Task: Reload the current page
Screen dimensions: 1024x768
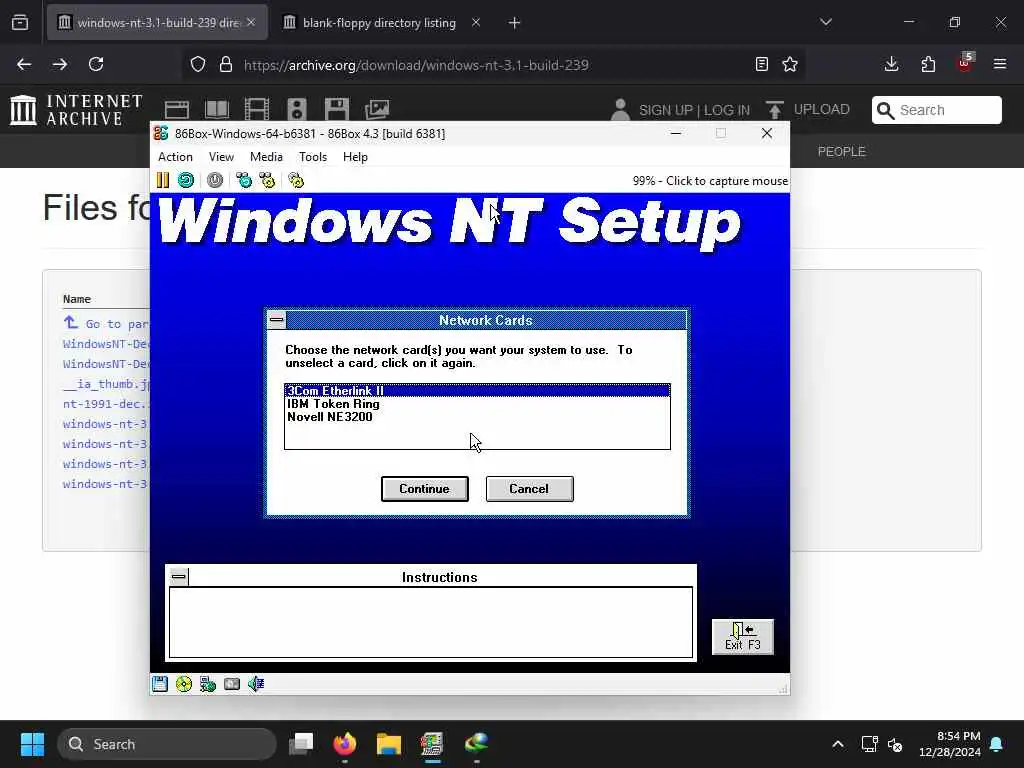Action: point(96,64)
